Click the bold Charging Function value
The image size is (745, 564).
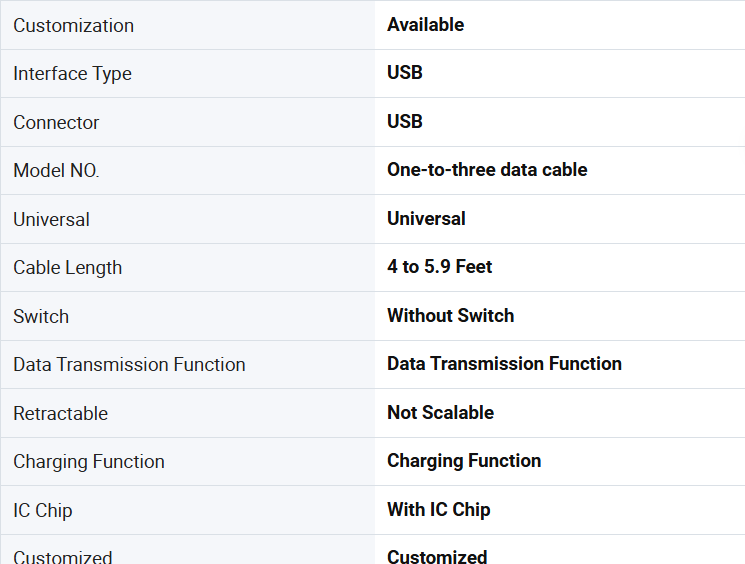pyautogui.click(x=464, y=461)
